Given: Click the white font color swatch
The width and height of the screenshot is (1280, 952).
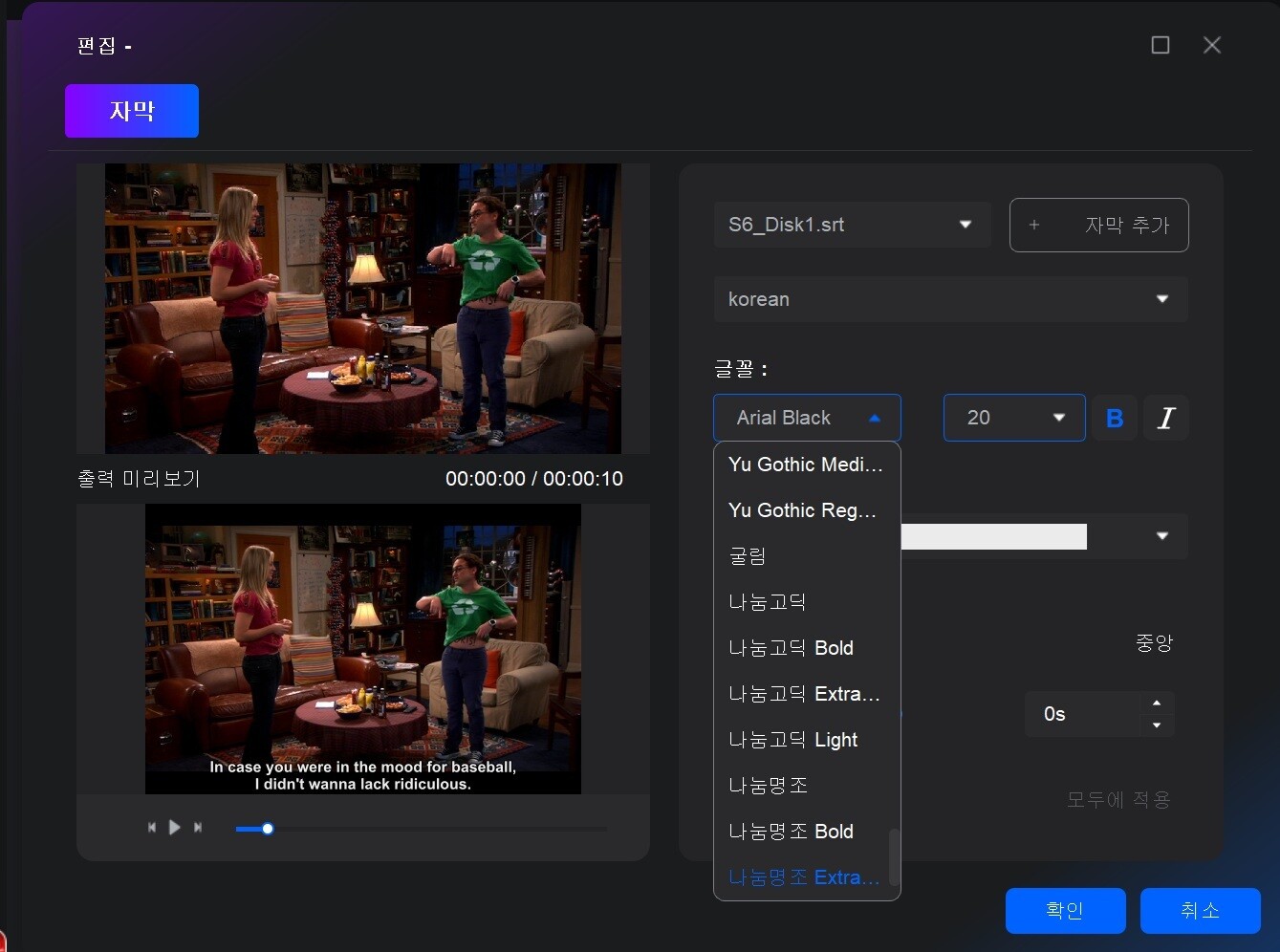Looking at the screenshot, I should coord(993,536).
